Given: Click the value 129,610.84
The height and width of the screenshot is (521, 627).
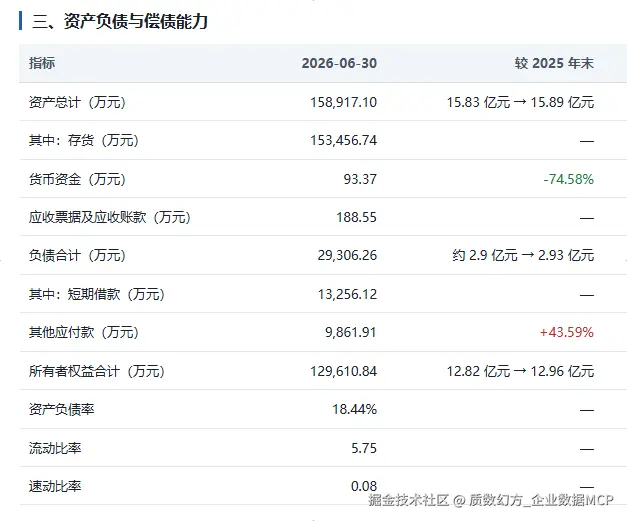Looking at the screenshot, I should pyautogui.click(x=343, y=371).
